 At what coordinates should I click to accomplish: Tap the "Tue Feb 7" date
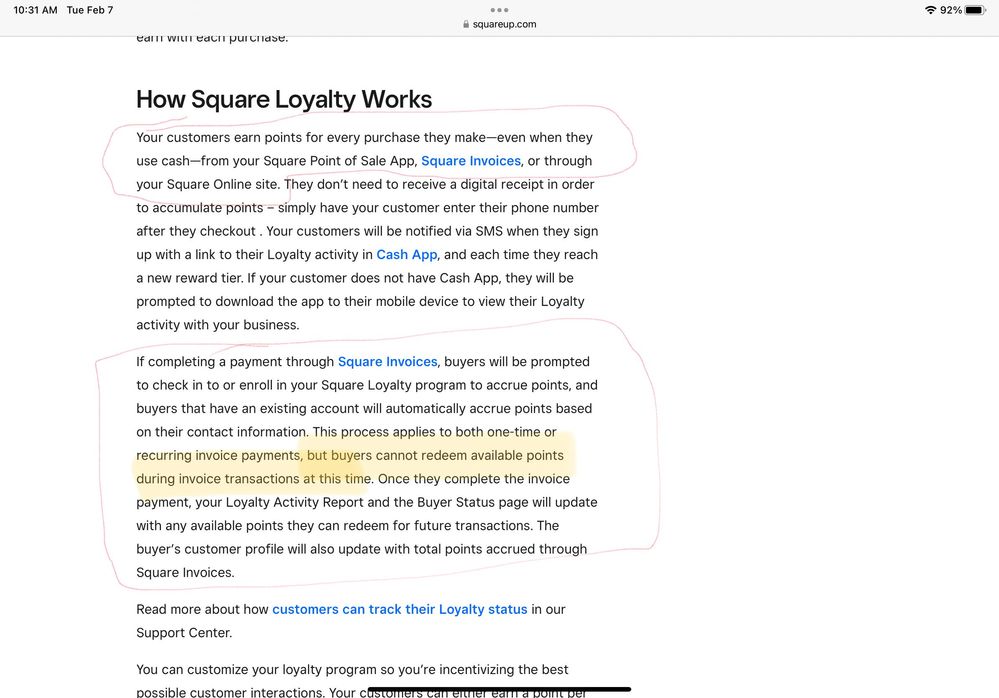[x=90, y=10]
